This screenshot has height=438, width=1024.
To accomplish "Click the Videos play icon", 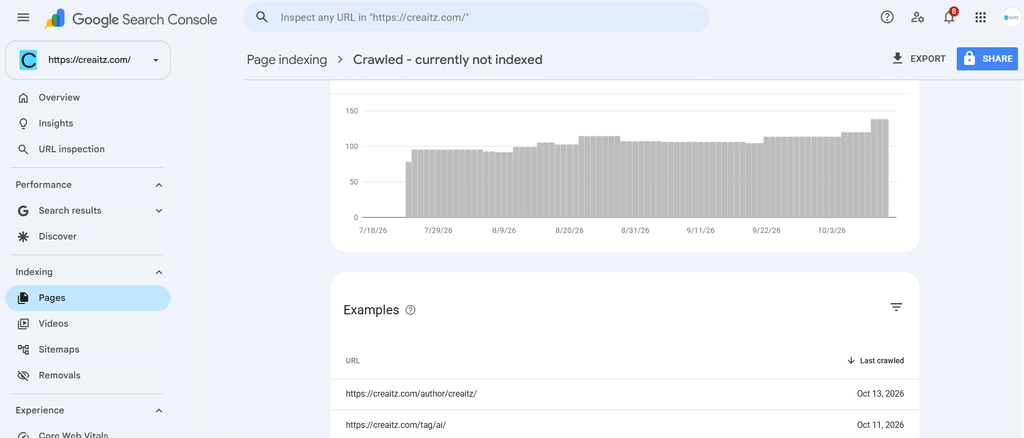I will [x=24, y=324].
